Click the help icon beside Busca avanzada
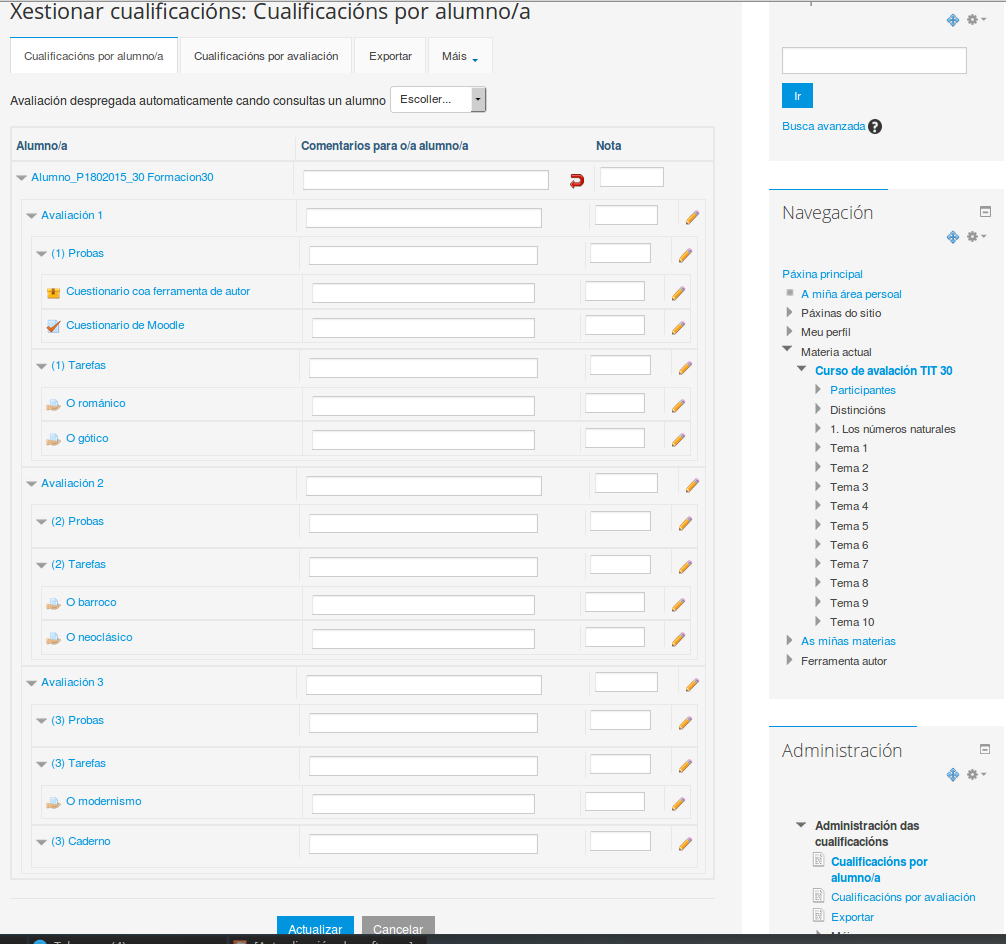The height and width of the screenshot is (944, 1006). click(875, 127)
